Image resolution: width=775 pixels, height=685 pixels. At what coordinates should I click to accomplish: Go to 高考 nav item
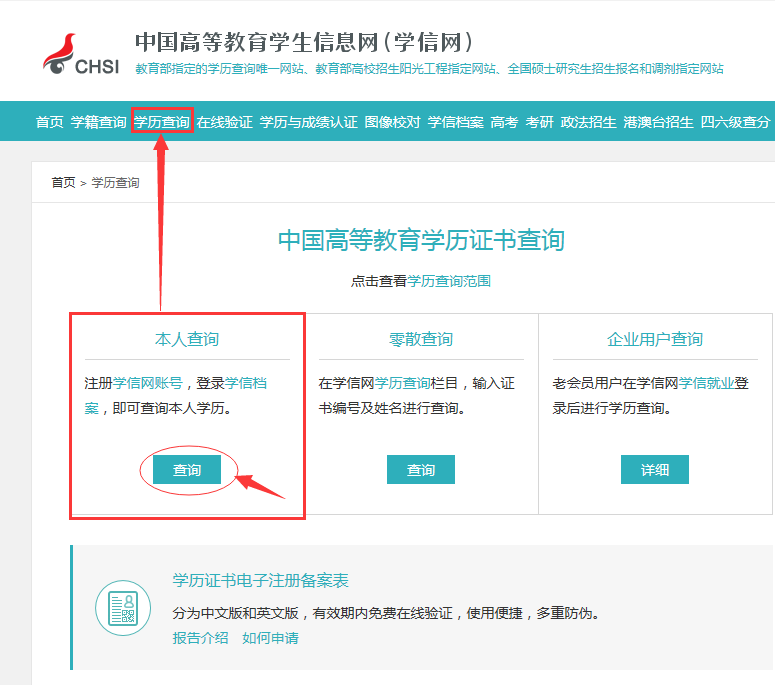tap(504, 122)
